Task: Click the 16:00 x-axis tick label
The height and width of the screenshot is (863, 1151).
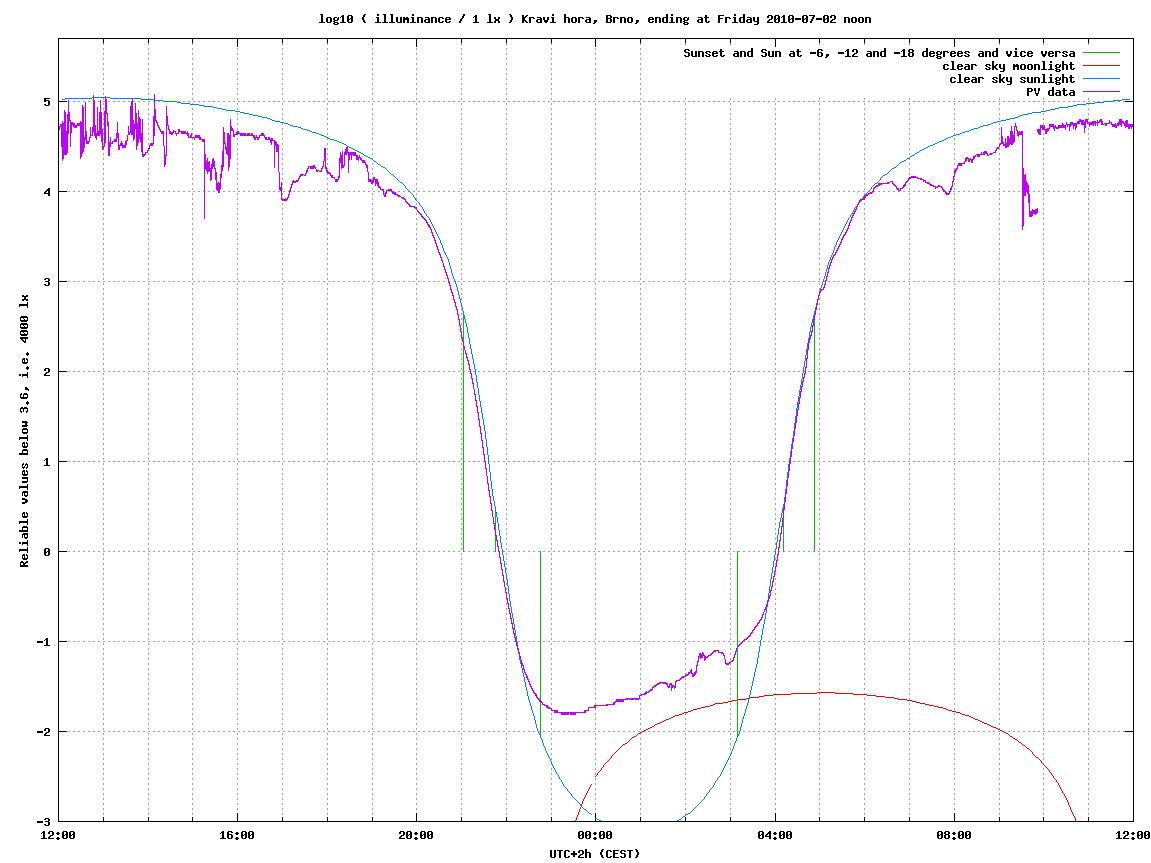Action: click(x=237, y=835)
